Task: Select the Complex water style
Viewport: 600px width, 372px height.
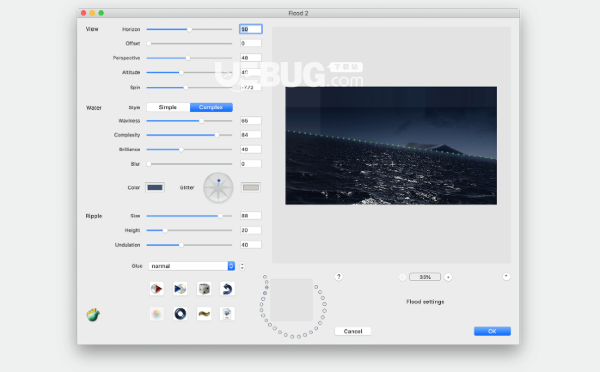Action: pyautogui.click(x=211, y=108)
